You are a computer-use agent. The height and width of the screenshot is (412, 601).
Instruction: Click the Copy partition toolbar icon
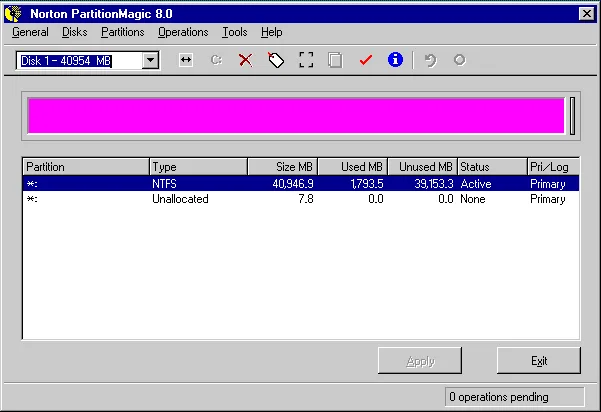[335, 60]
